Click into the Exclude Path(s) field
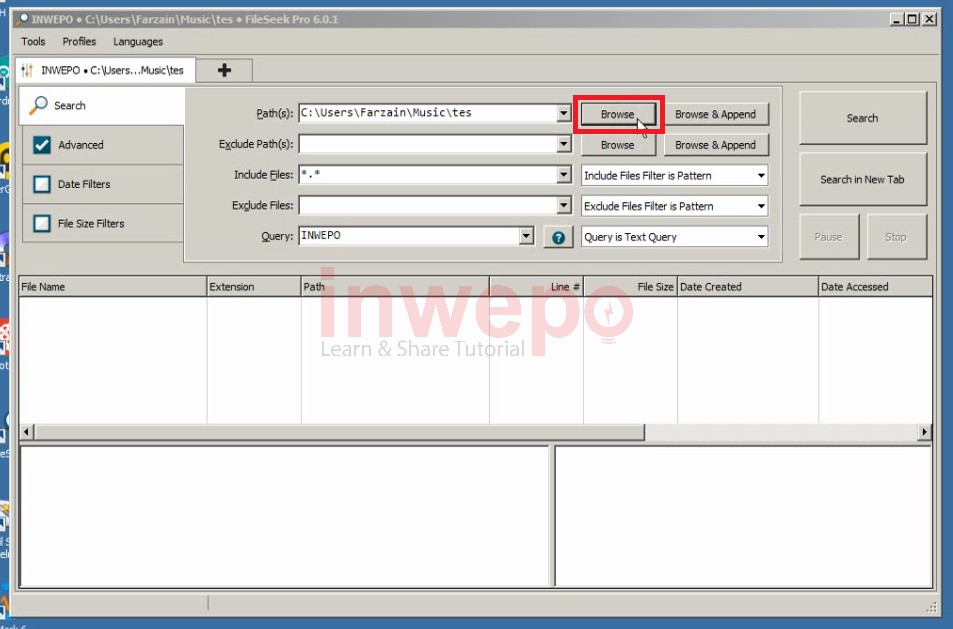The width and height of the screenshot is (953, 629). [x=428, y=144]
